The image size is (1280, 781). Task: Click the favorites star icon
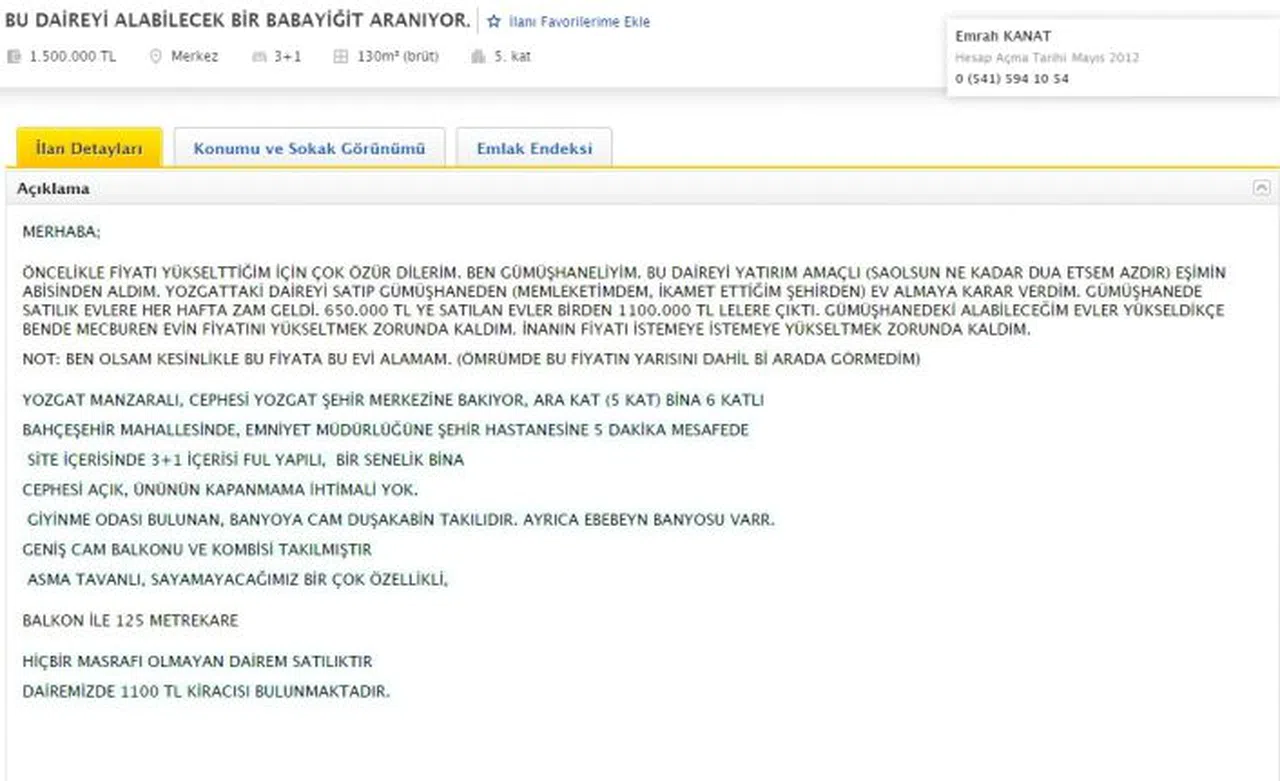coord(493,21)
